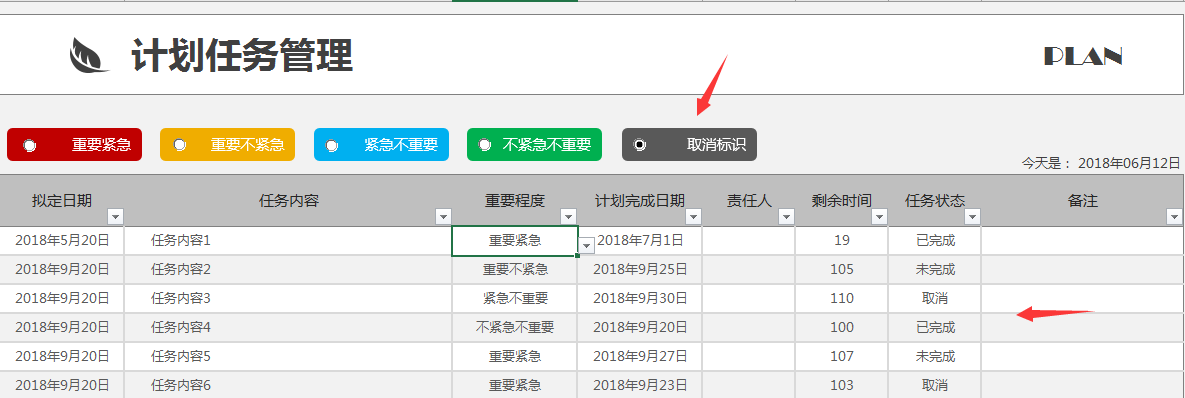This screenshot has width=1185, height=398.
Task: Select the 拟定日期 cell 2018年5月20日
Action: [x=62, y=241]
